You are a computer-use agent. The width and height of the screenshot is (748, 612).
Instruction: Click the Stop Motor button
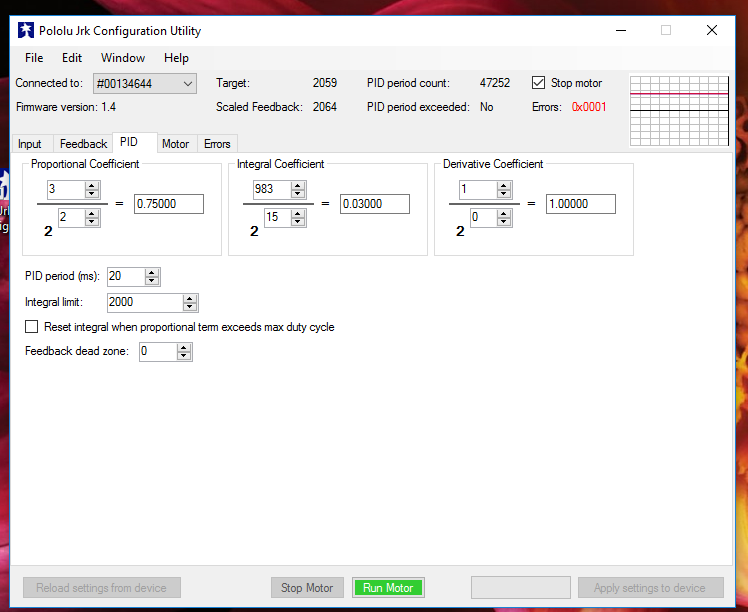[x=307, y=588]
